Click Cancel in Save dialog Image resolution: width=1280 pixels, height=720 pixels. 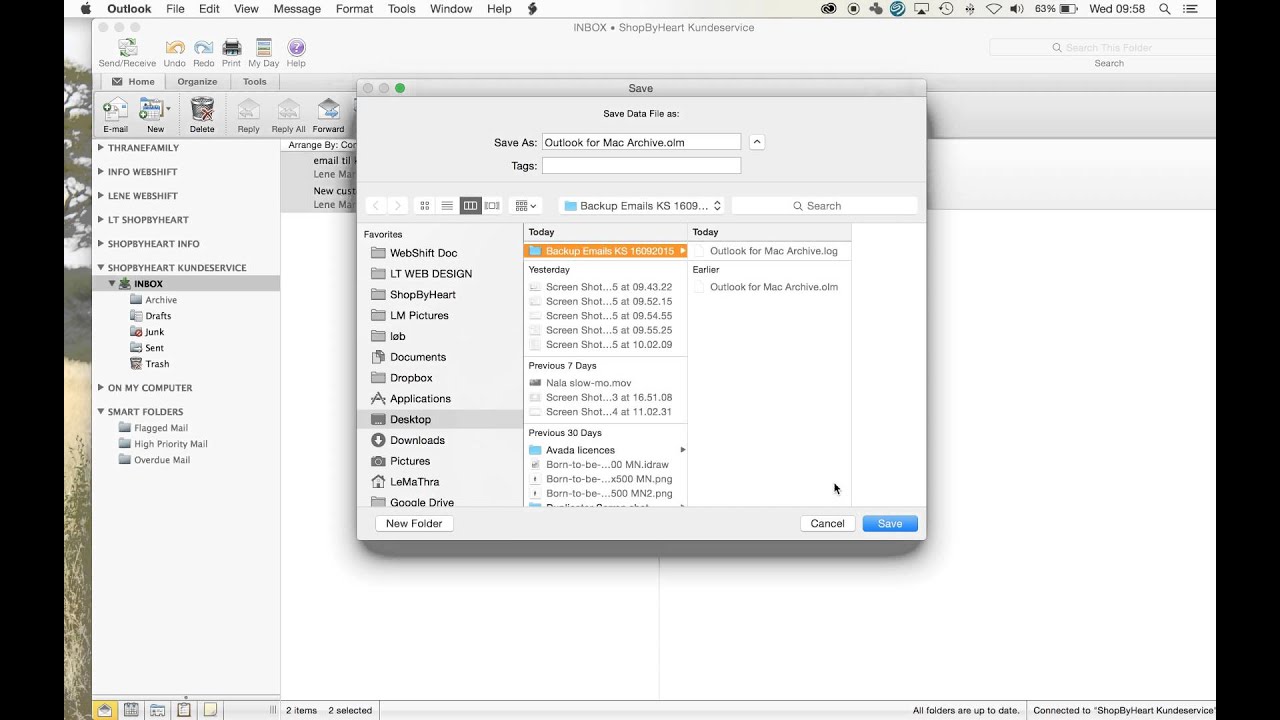[827, 523]
